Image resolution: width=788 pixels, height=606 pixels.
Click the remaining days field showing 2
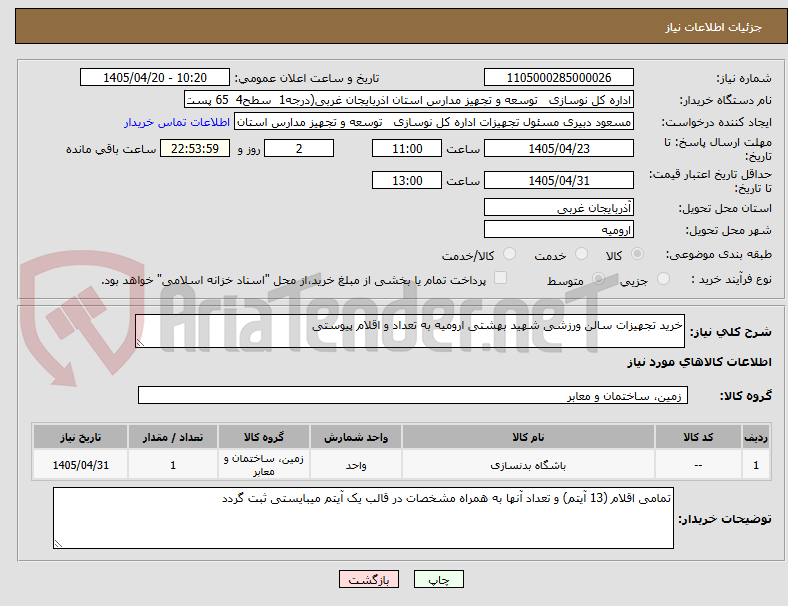(x=299, y=149)
